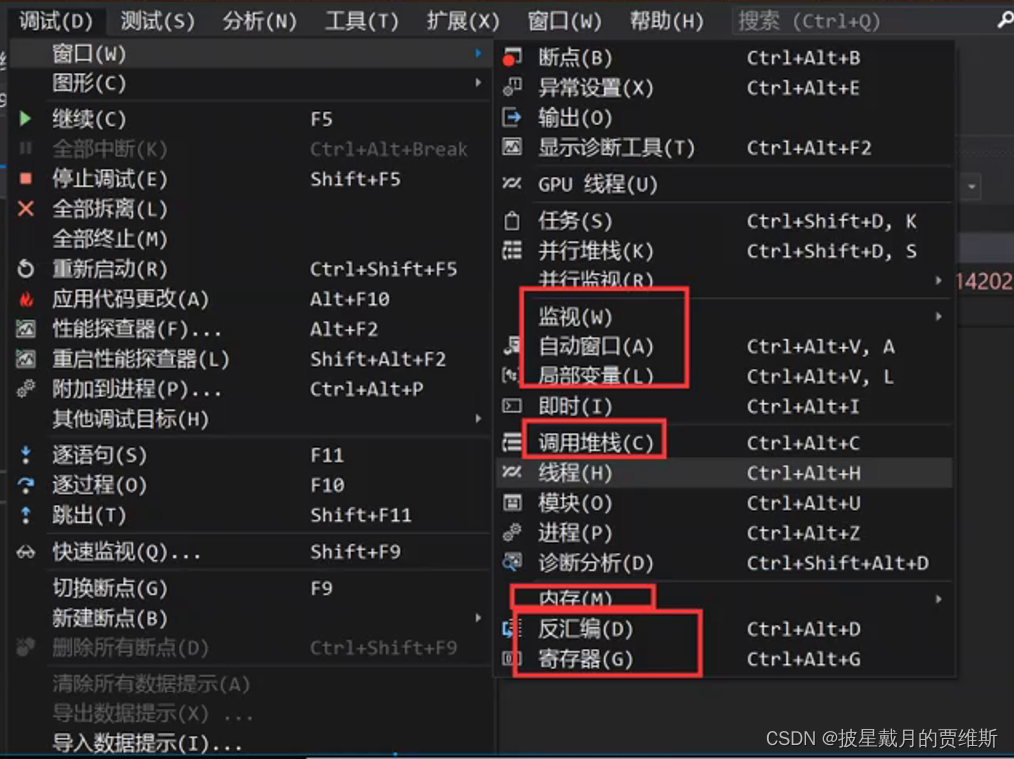1014x759 pixels.
Task: Click the Immediate window icon
Action: tap(512, 406)
